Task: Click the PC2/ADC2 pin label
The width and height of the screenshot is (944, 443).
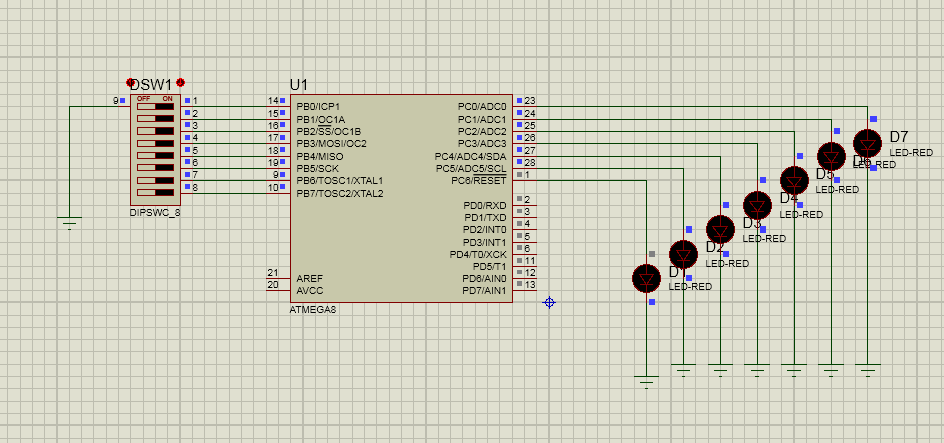Action: coord(482,131)
